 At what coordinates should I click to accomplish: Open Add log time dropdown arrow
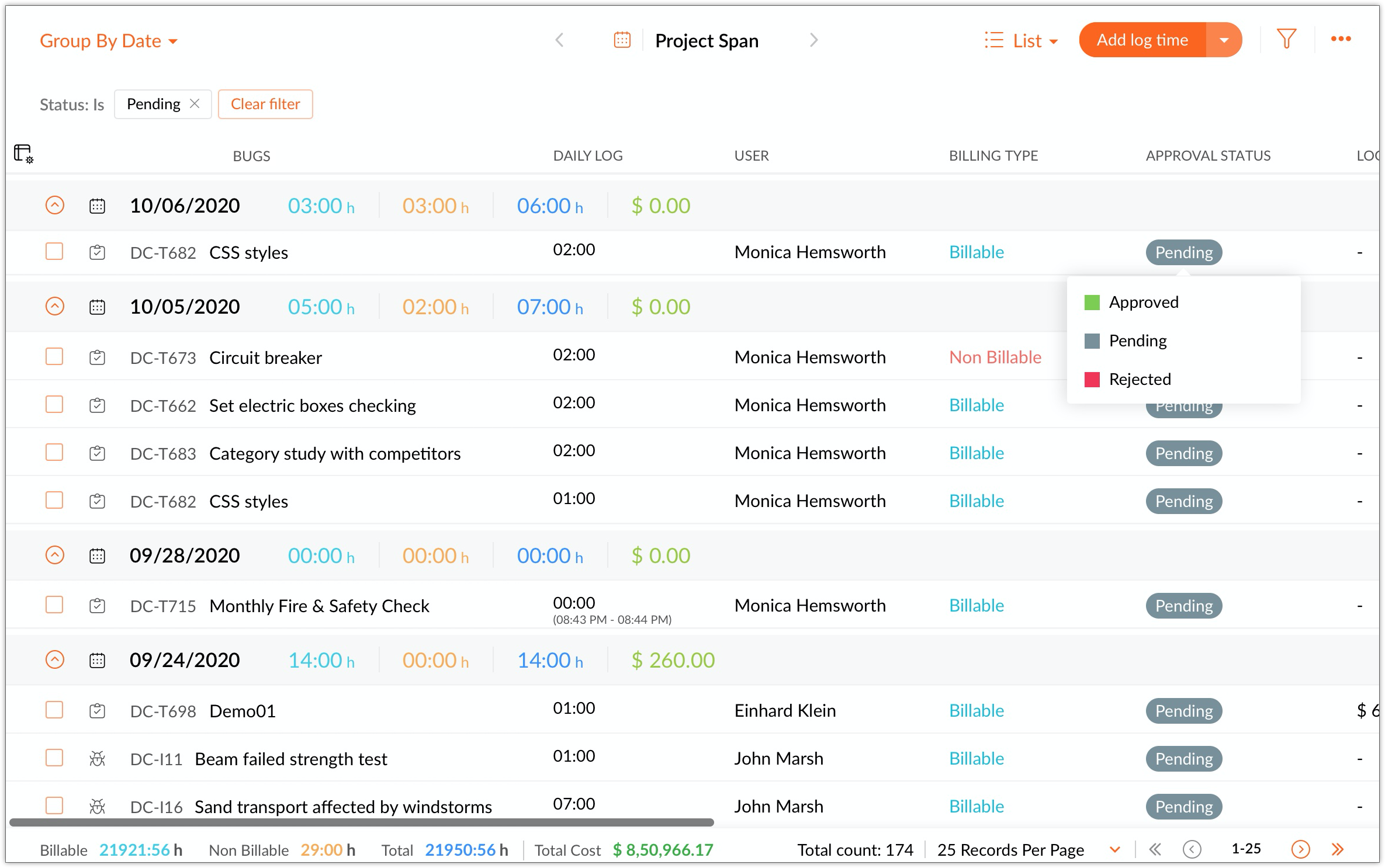1224,40
